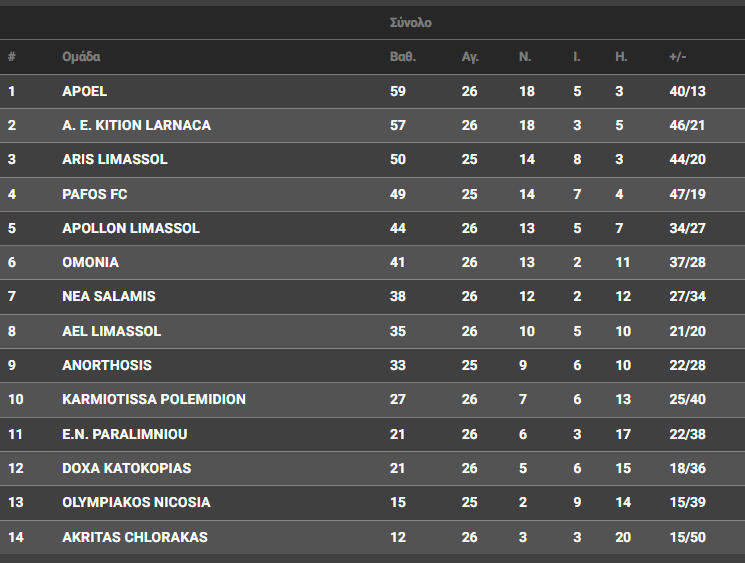This screenshot has width=745, height=563.
Task: Select KARMIOTISSA POLEMIDION team
Action: coord(154,399)
